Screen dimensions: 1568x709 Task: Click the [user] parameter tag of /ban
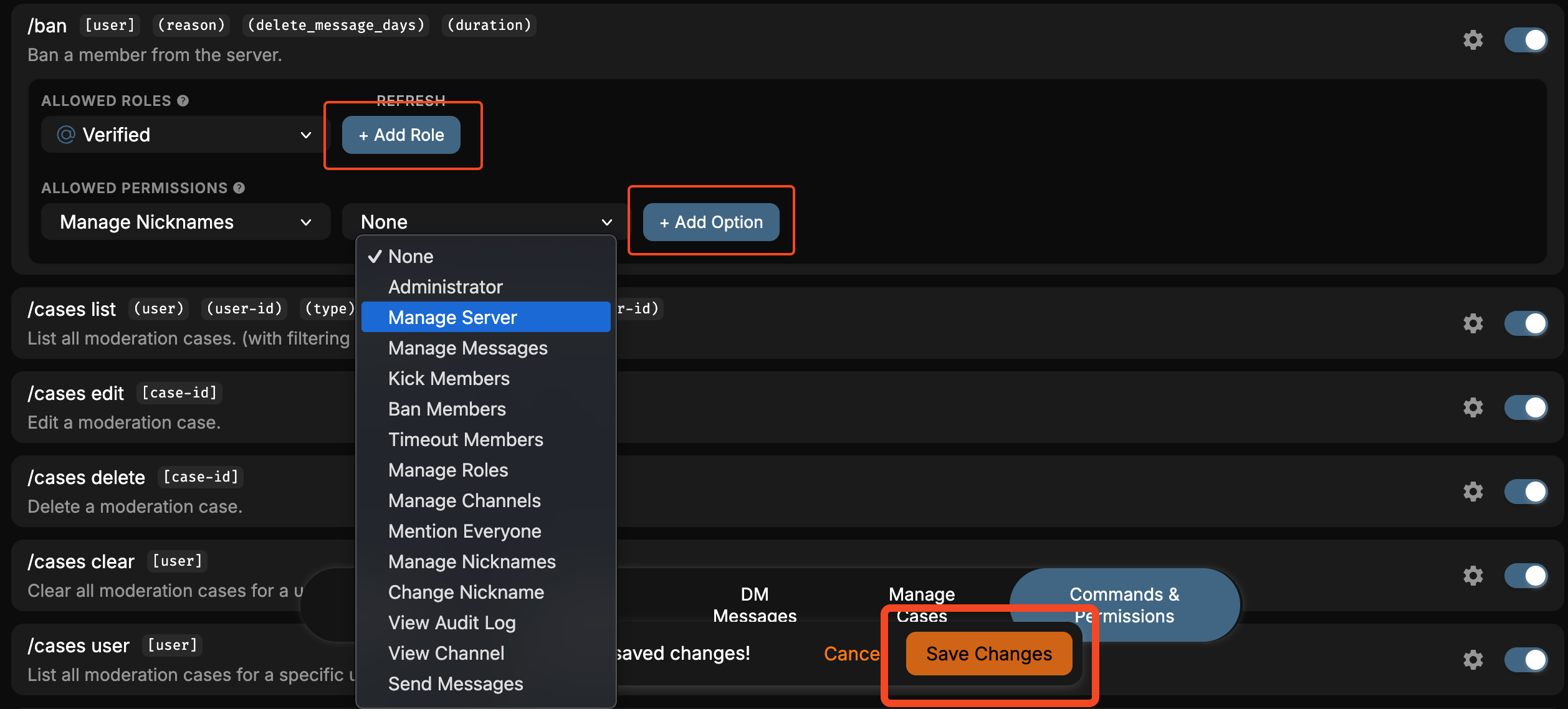tap(110, 25)
